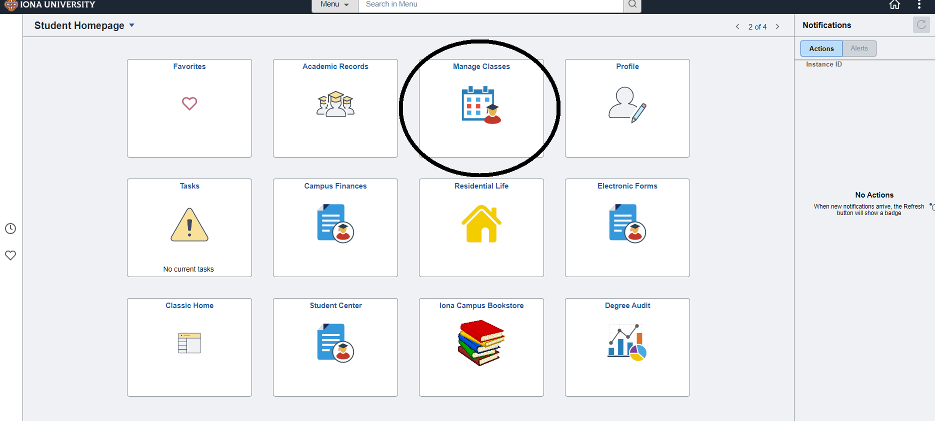Click the Refresh notifications button
The width and height of the screenshot is (936, 422).
pyautogui.click(x=921, y=25)
